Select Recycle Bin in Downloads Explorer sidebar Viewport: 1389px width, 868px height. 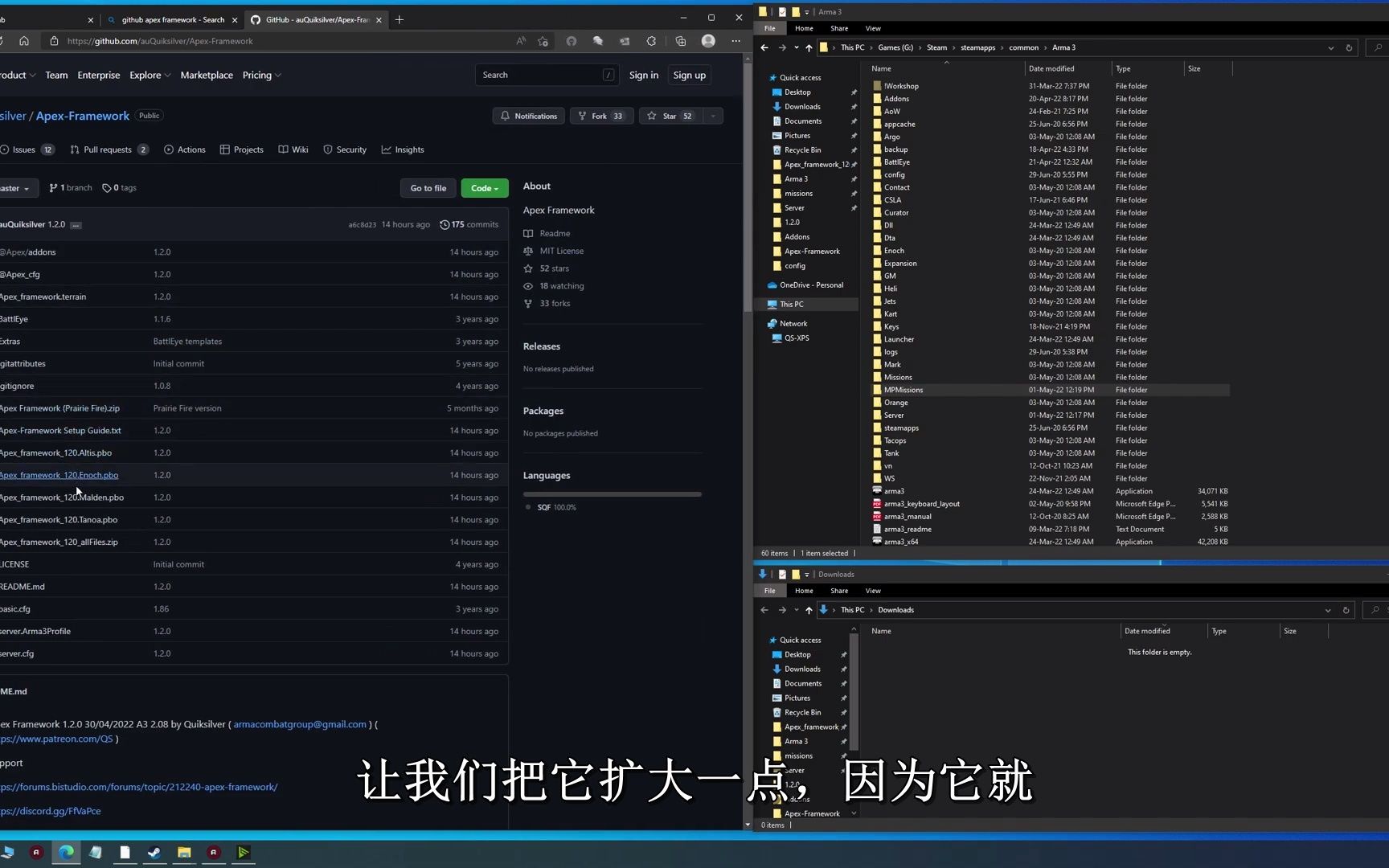tap(802, 713)
